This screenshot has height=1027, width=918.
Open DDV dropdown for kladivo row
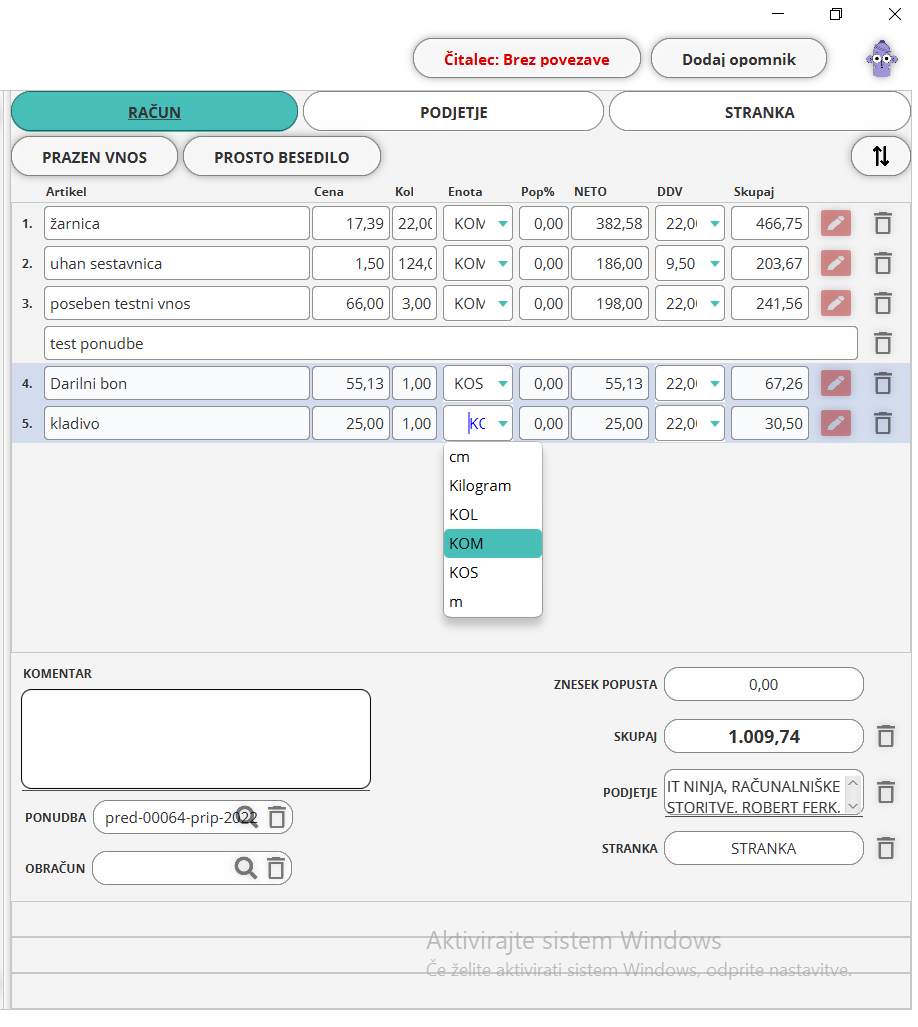pos(714,423)
